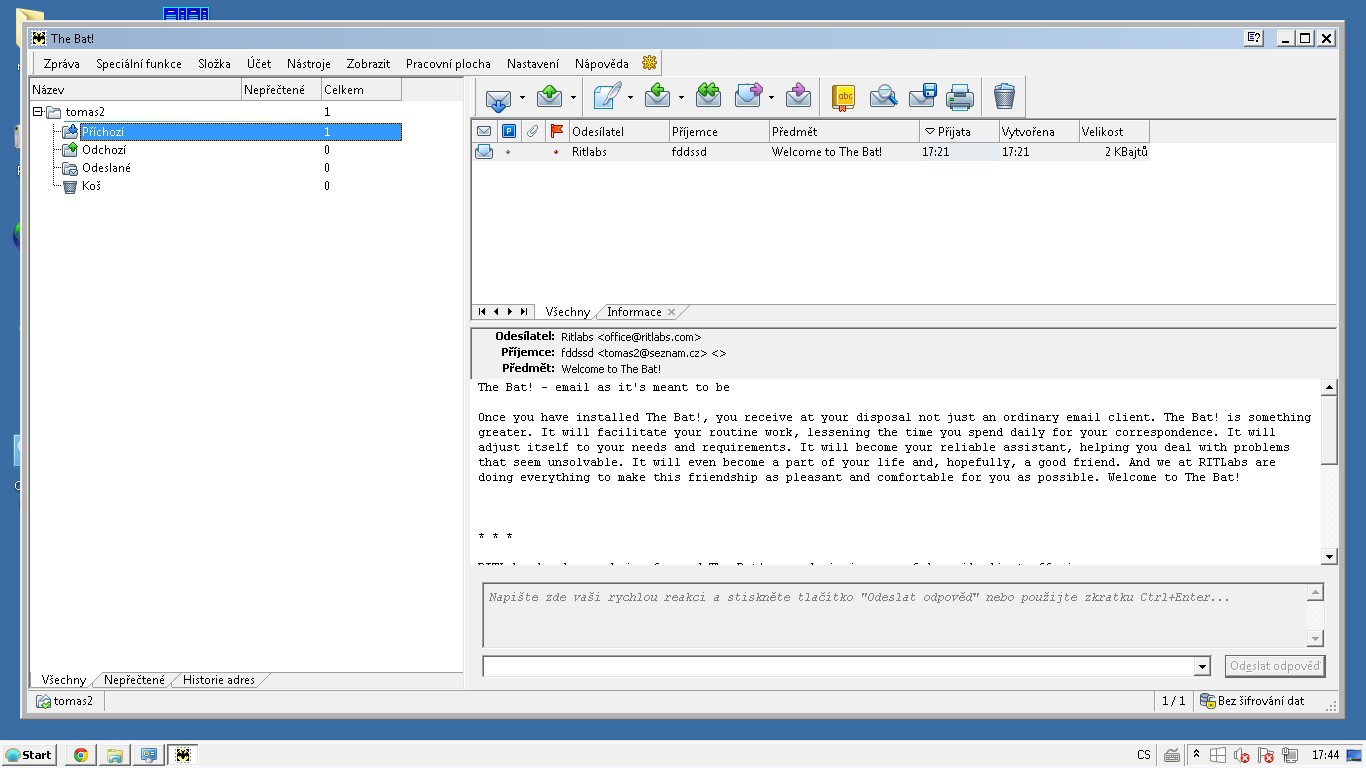1366x768 pixels.
Task: Open the dropdown arrow beside New message
Action: point(630,97)
